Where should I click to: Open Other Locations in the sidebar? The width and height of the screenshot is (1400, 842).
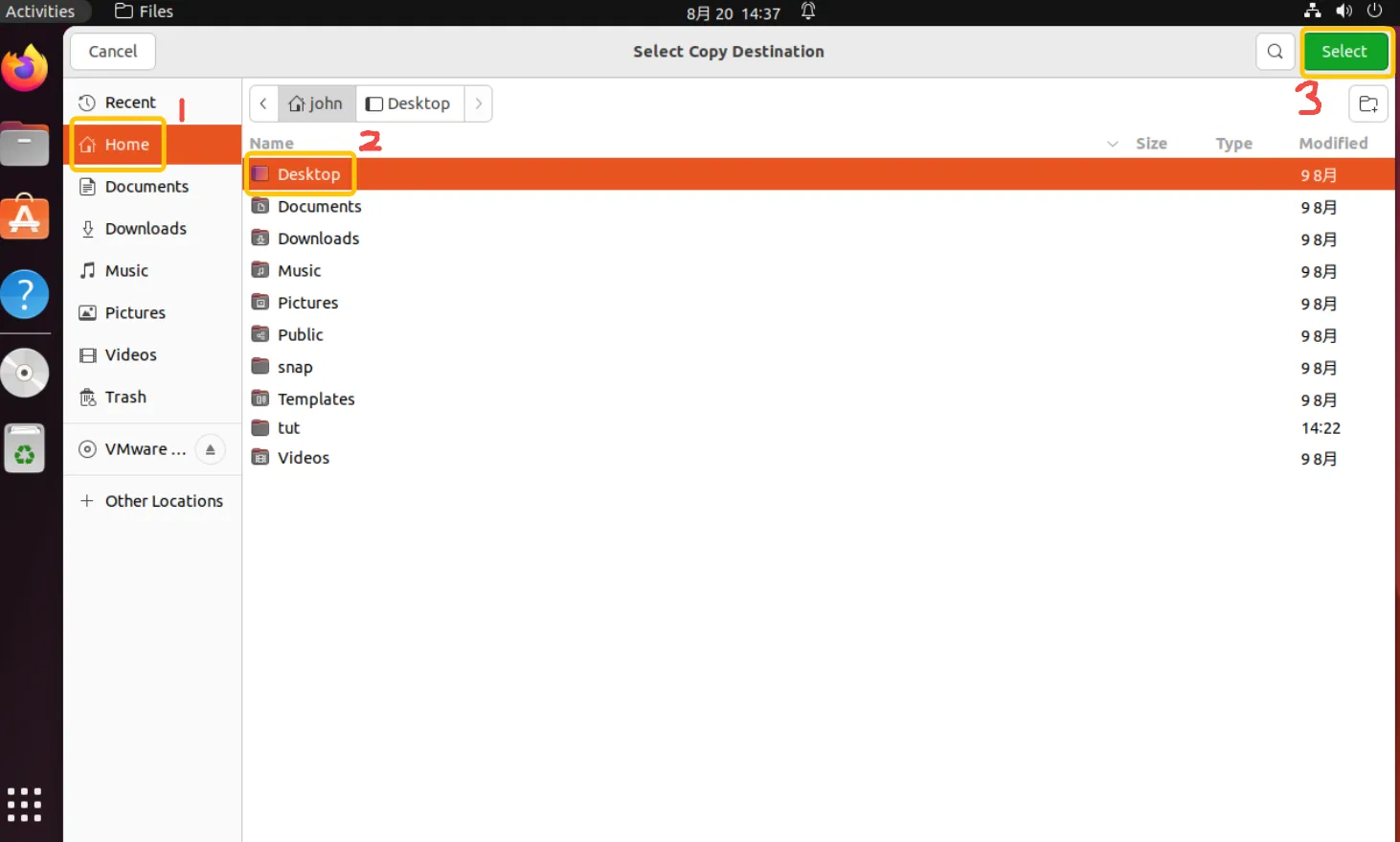(153, 501)
